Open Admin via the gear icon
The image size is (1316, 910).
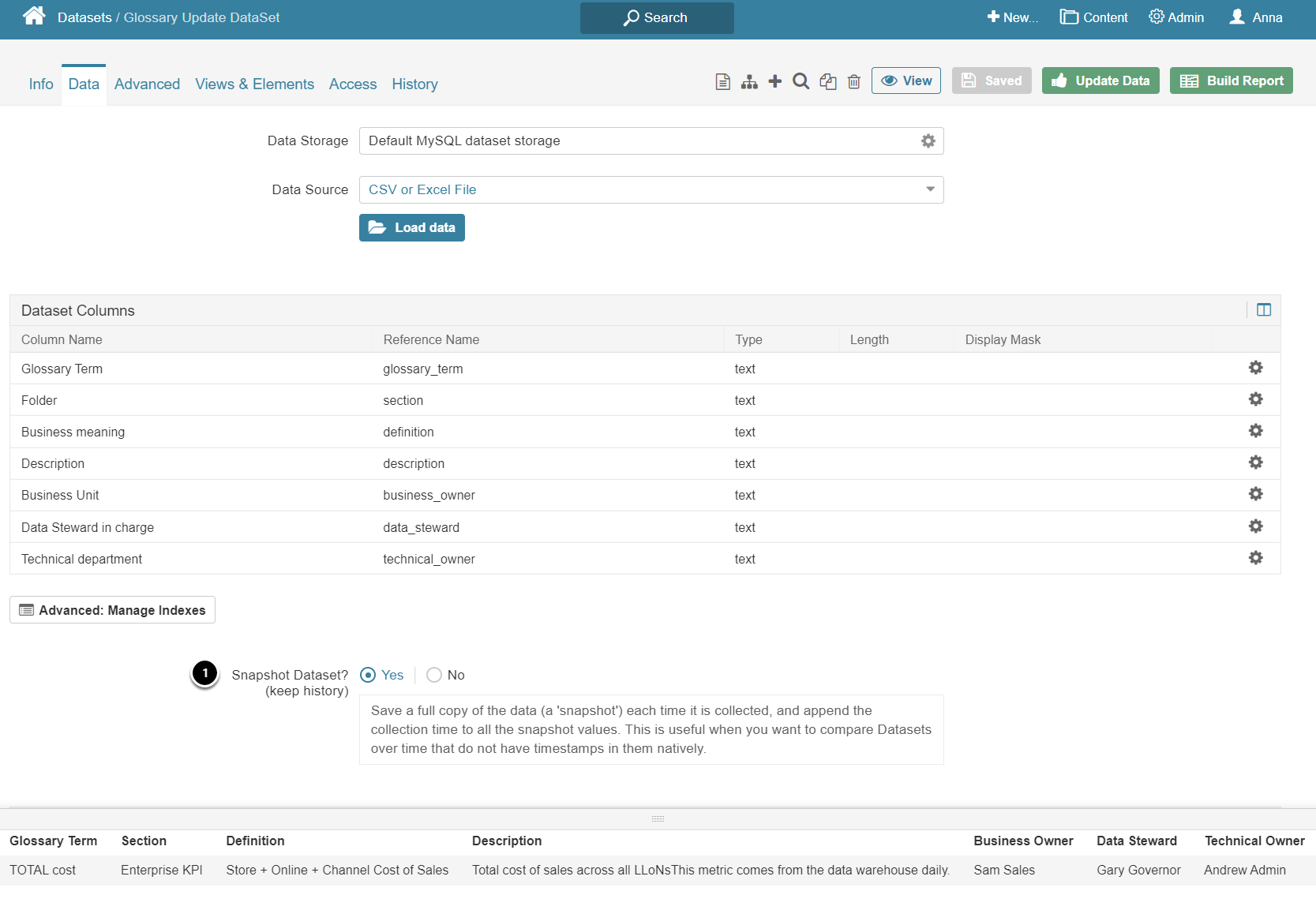(x=1175, y=17)
